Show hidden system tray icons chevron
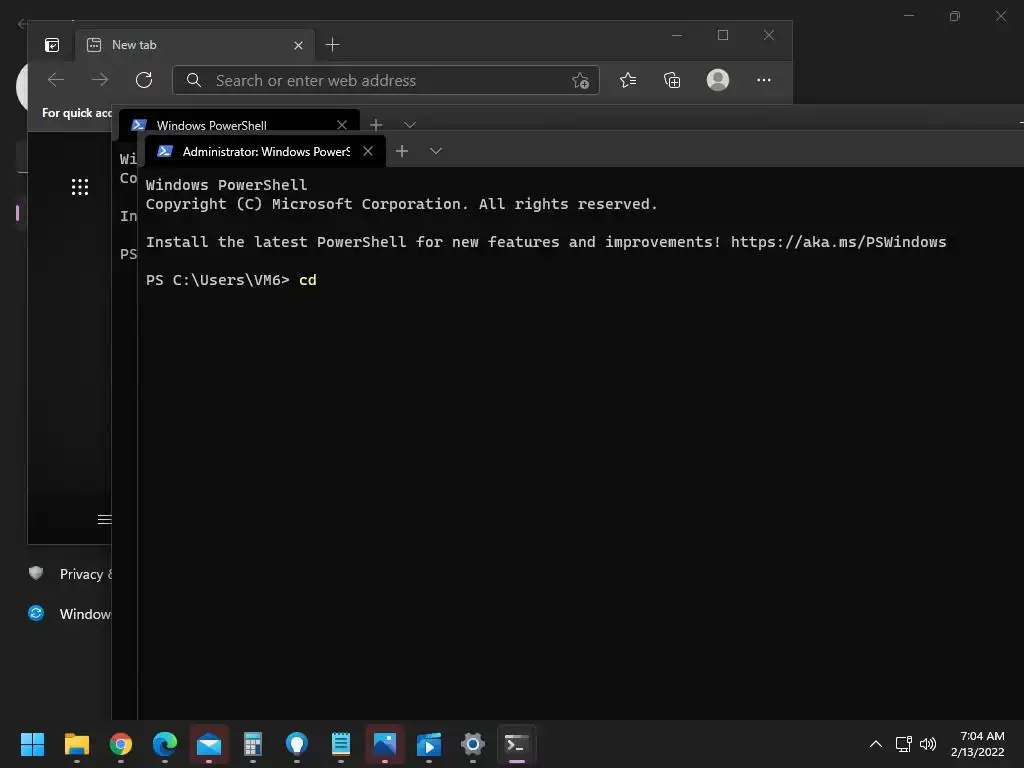 point(876,744)
